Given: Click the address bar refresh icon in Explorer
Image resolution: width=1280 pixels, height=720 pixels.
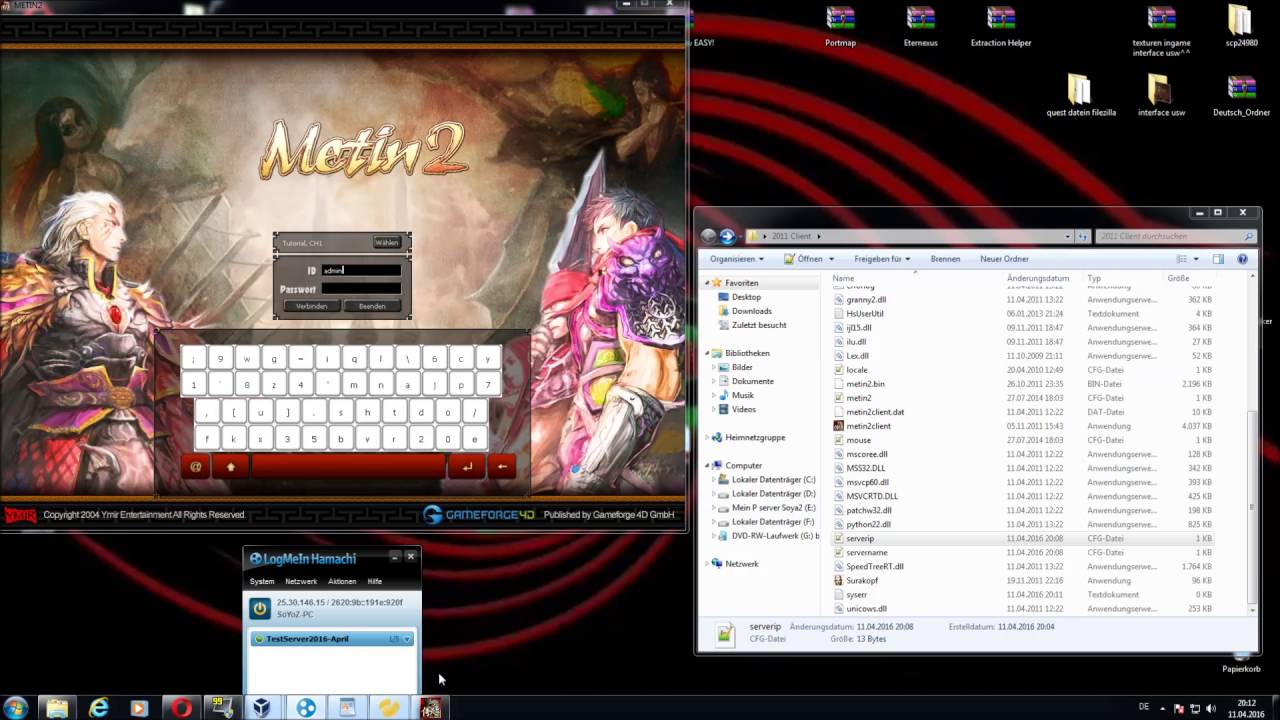Looking at the screenshot, I should pos(1082,237).
